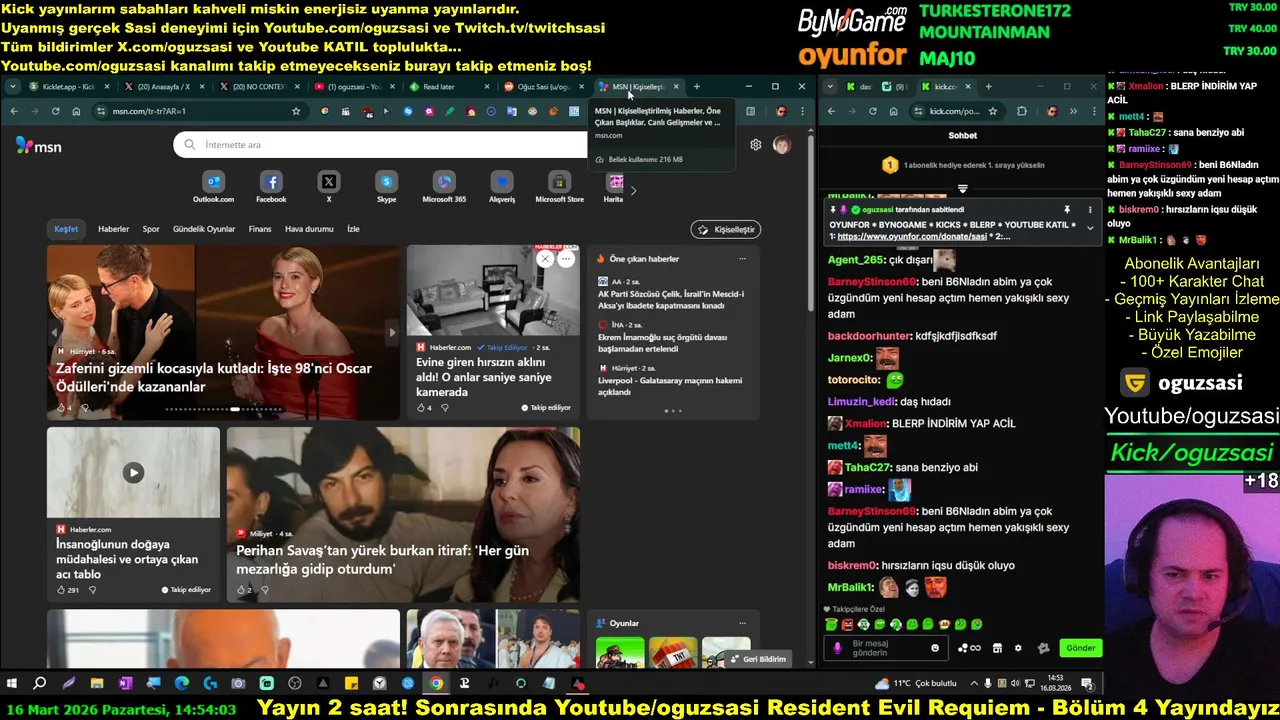The width and height of the screenshot is (1280, 720).
Task: Show next slide in Oscar carousel
Action: [391, 332]
